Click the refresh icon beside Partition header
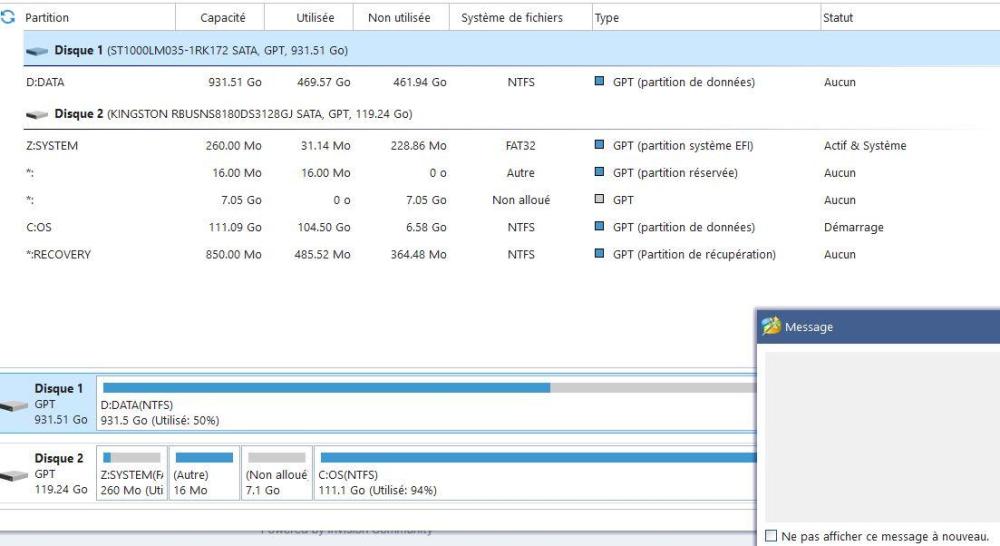This screenshot has width=1000, height=546. tap(11, 18)
